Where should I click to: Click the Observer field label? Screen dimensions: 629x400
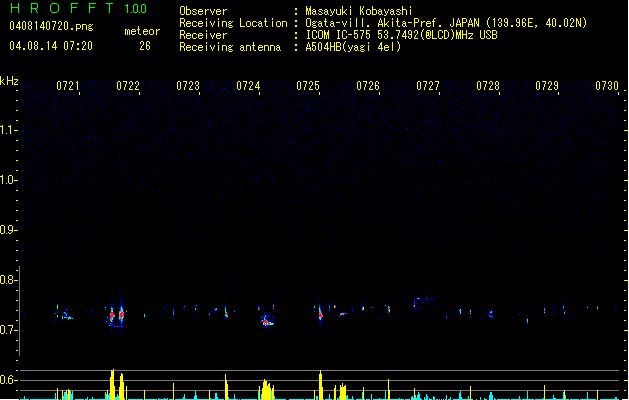(x=203, y=11)
